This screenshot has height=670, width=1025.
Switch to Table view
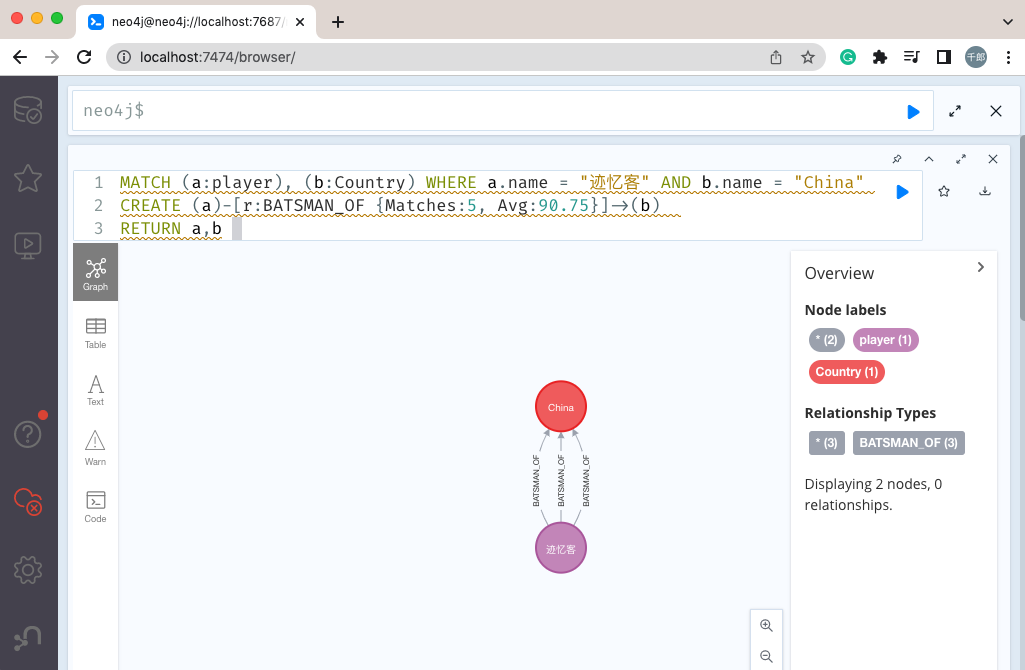(95, 333)
